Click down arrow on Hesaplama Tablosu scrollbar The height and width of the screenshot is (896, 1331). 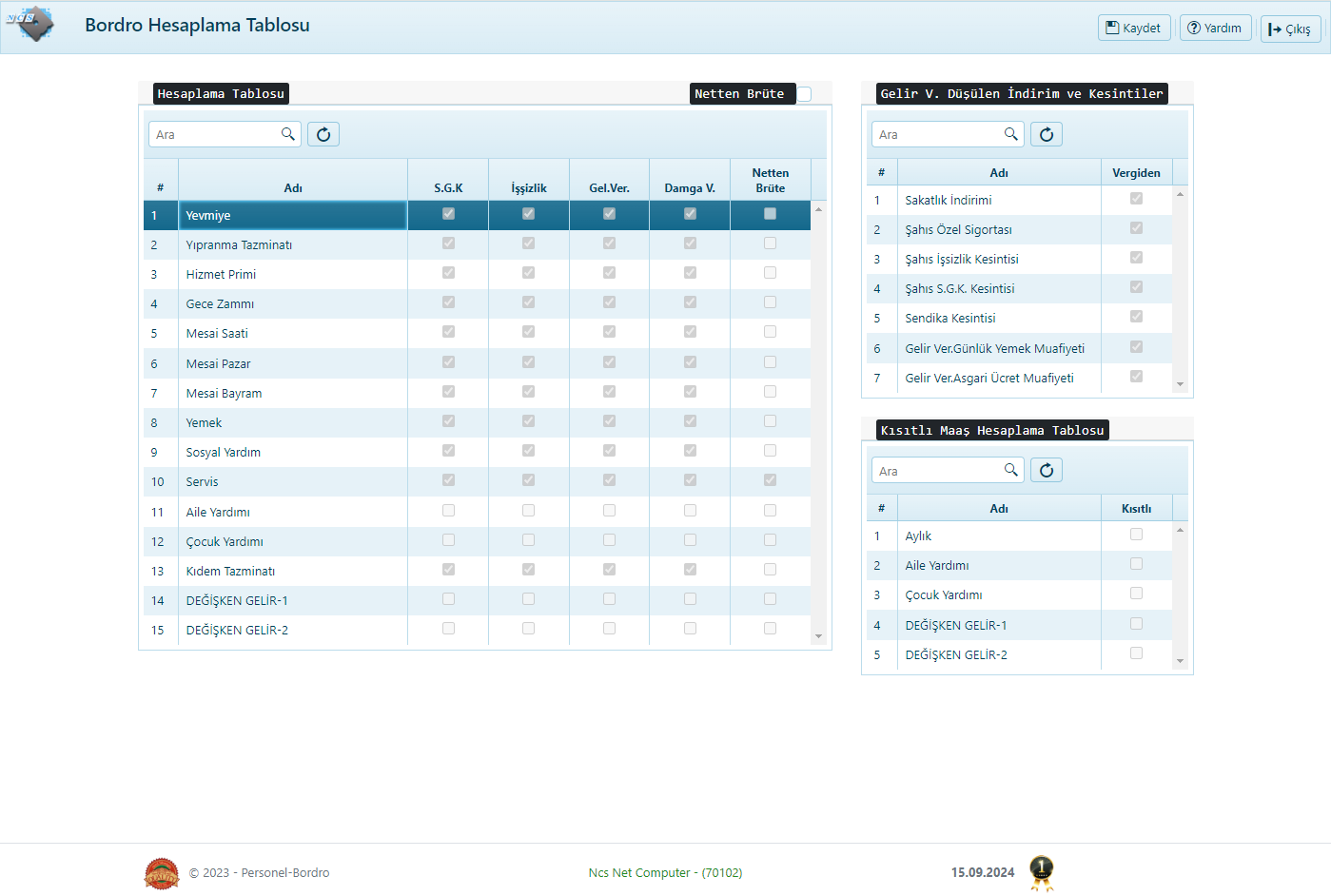click(x=818, y=636)
